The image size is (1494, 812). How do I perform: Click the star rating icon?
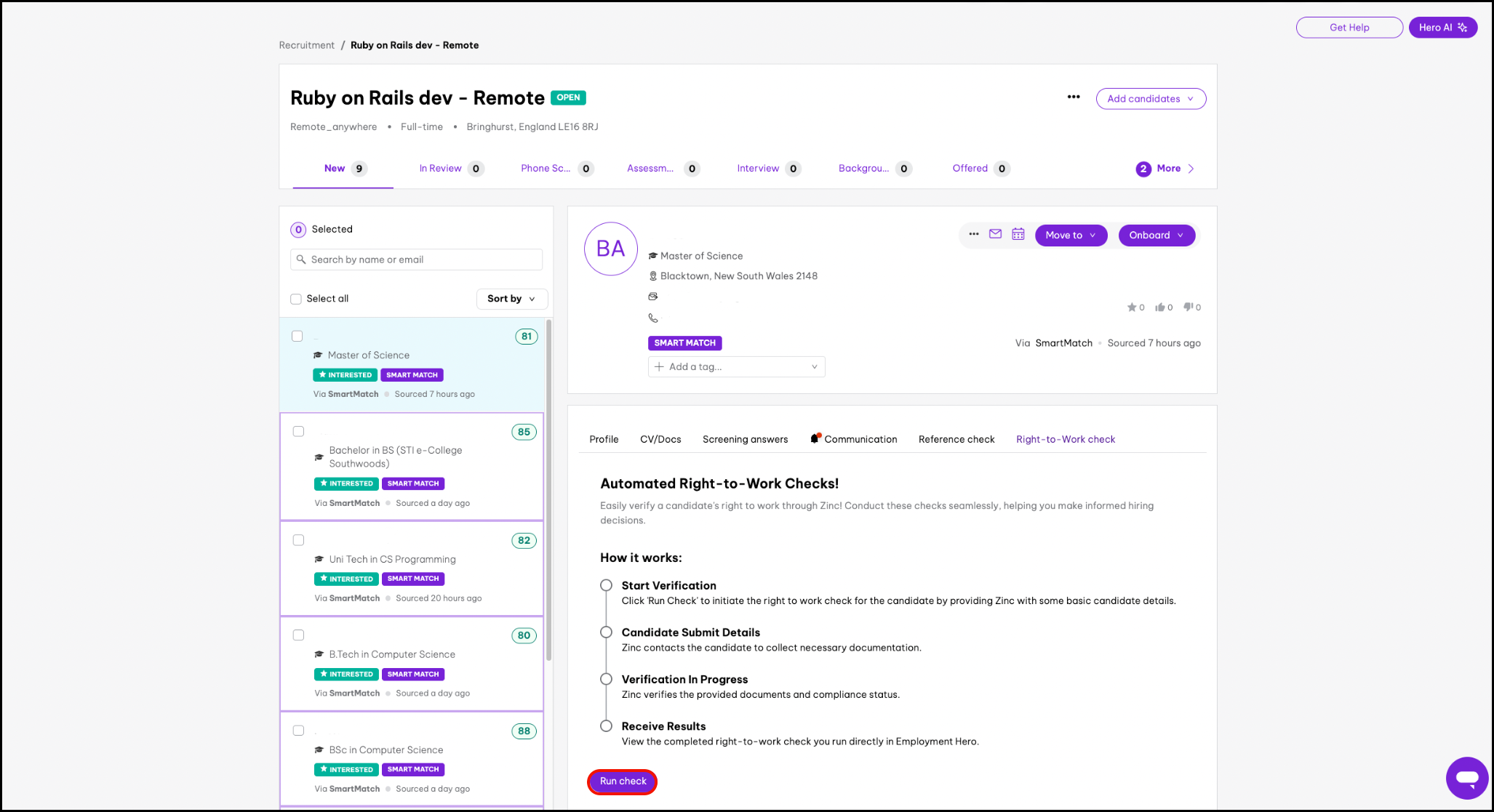click(x=1132, y=307)
